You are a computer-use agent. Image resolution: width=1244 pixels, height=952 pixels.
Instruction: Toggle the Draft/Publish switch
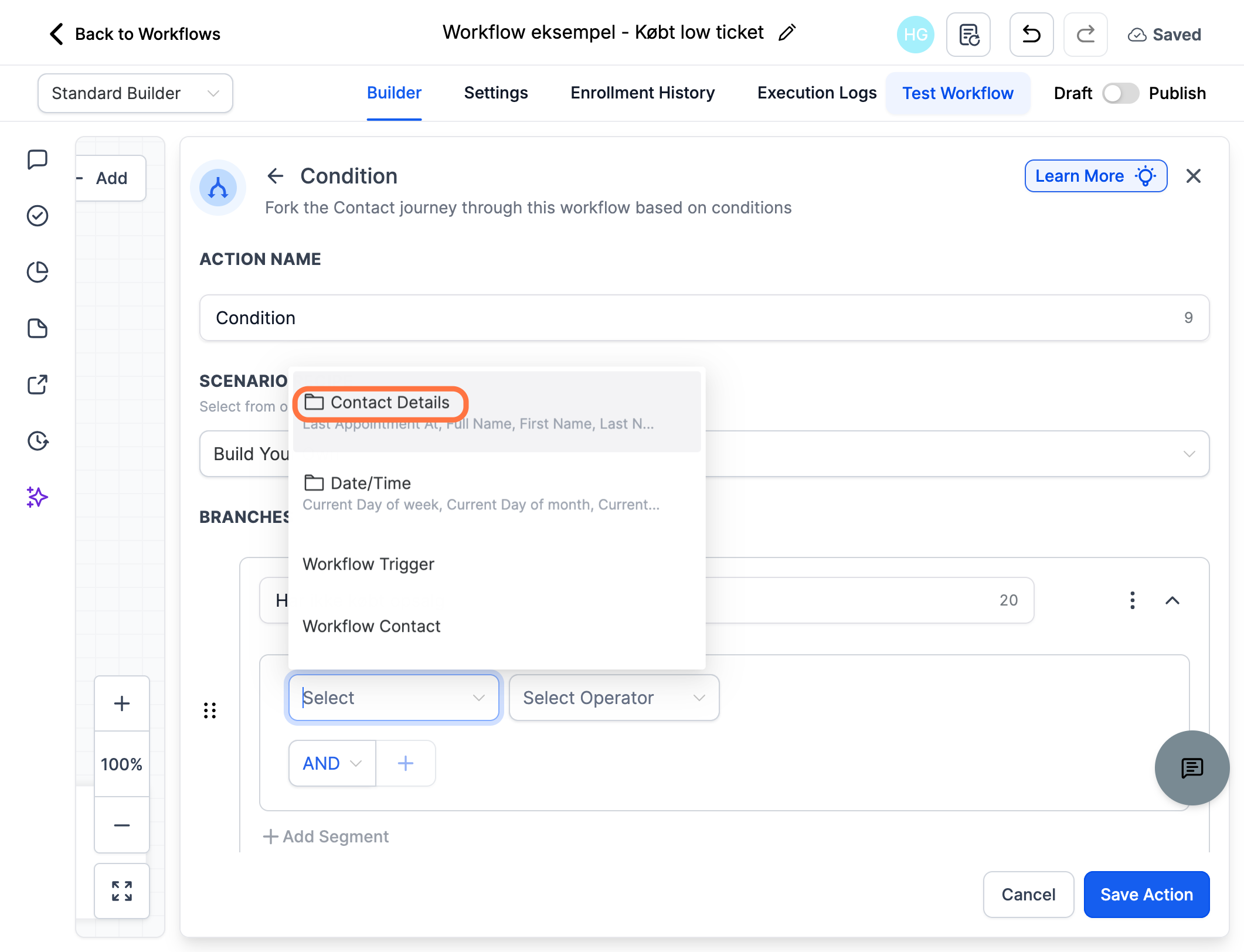[1120, 93]
